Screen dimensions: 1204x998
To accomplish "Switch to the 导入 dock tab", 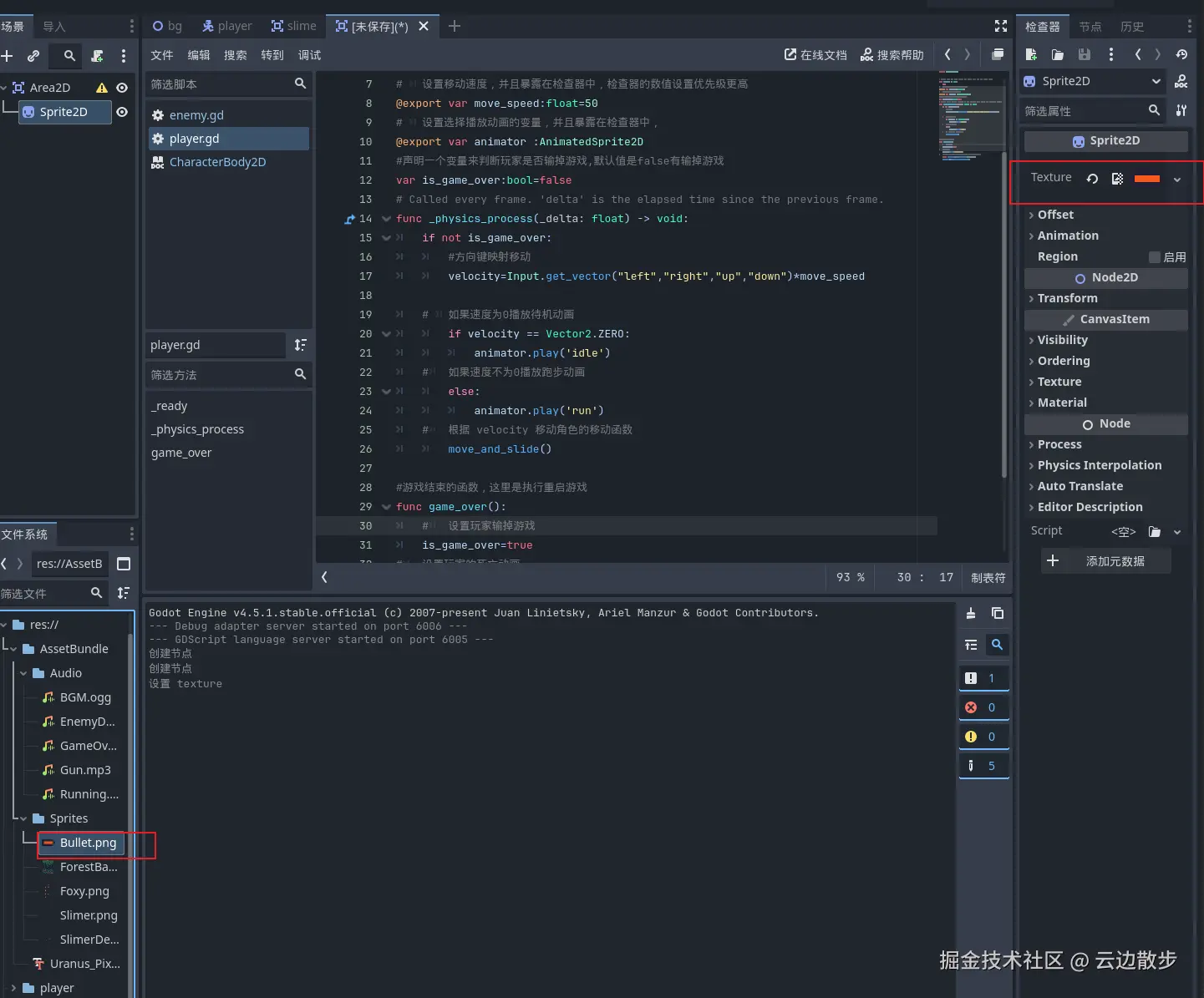I will pyautogui.click(x=54, y=27).
